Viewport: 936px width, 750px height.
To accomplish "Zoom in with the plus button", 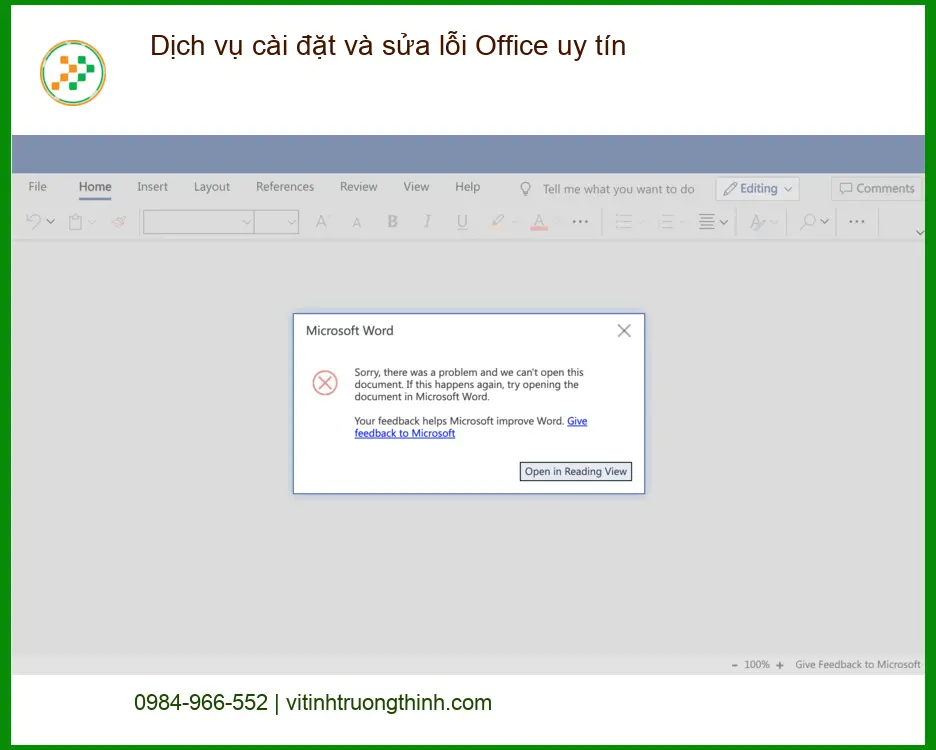I will tap(780, 665).
